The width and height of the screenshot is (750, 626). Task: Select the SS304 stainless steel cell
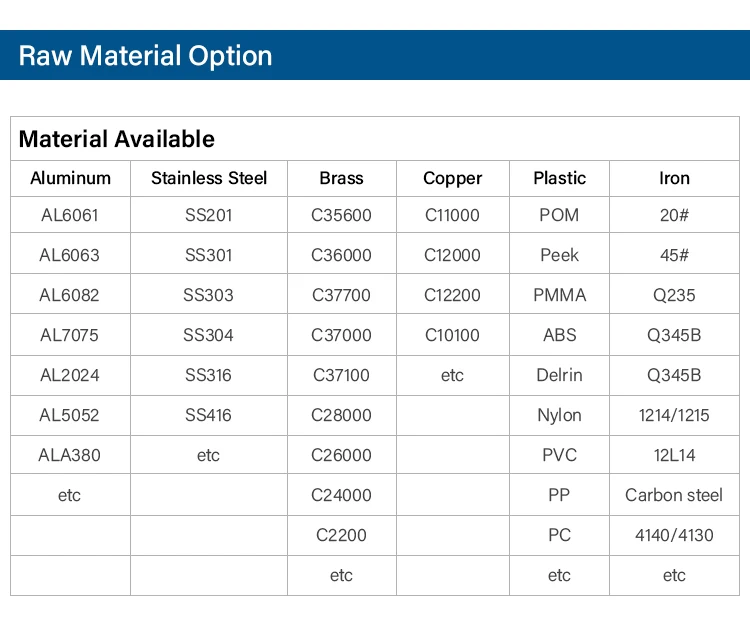click(x=209, y=335)
